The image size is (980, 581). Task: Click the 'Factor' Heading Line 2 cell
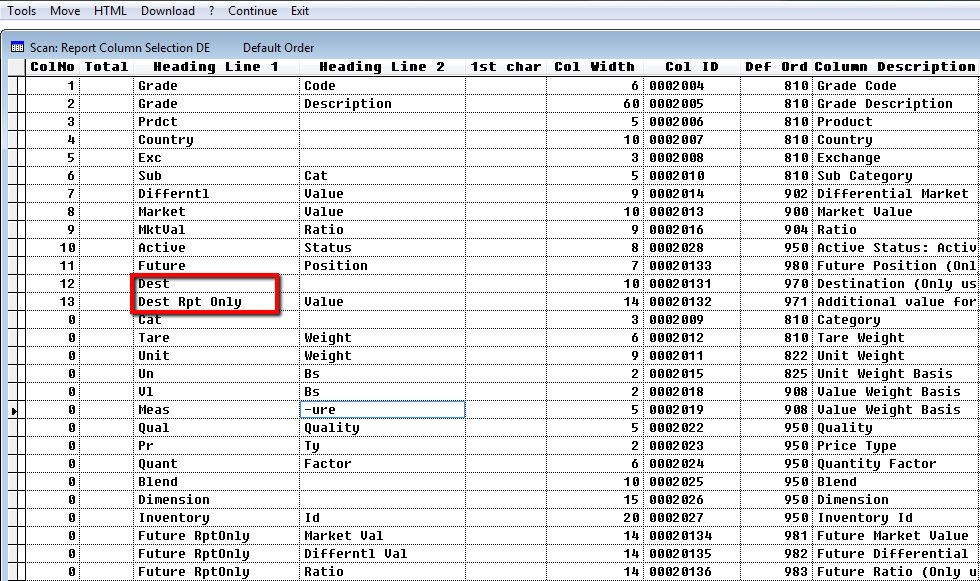pos(382,464)
